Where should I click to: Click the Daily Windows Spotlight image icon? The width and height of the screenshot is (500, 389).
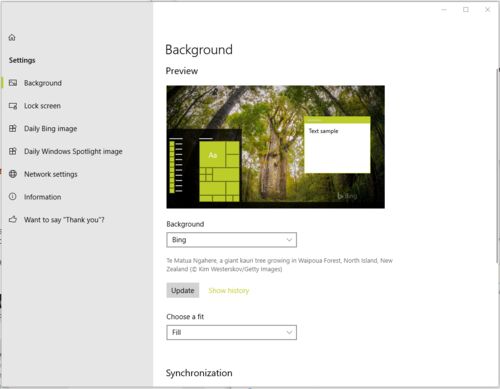pyautogui.click(x=13, y=151)
